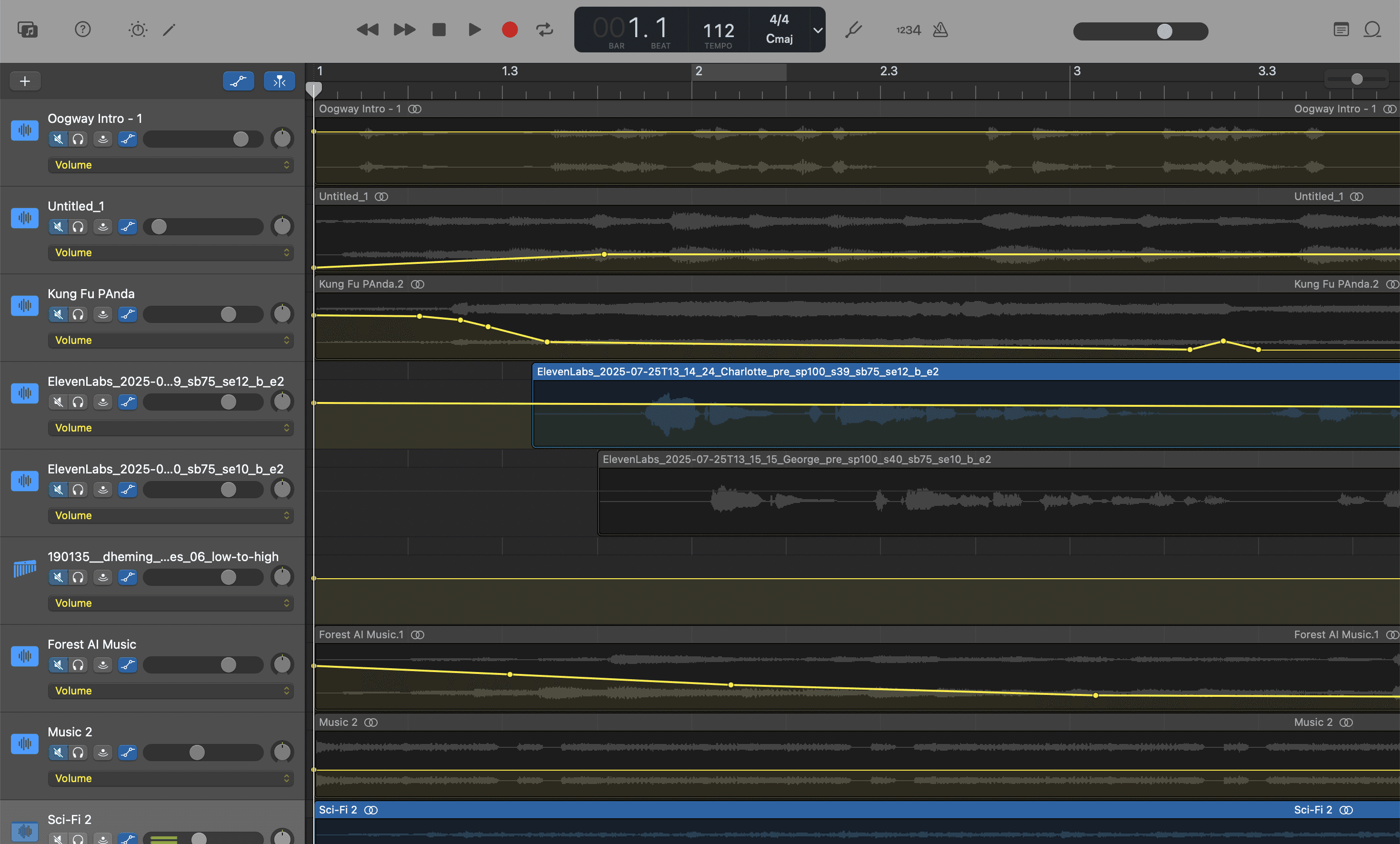The height and width of the screenshot is (844, 1400).
Task: Click bar 3 on timeline ruler
Action: 1076,71
